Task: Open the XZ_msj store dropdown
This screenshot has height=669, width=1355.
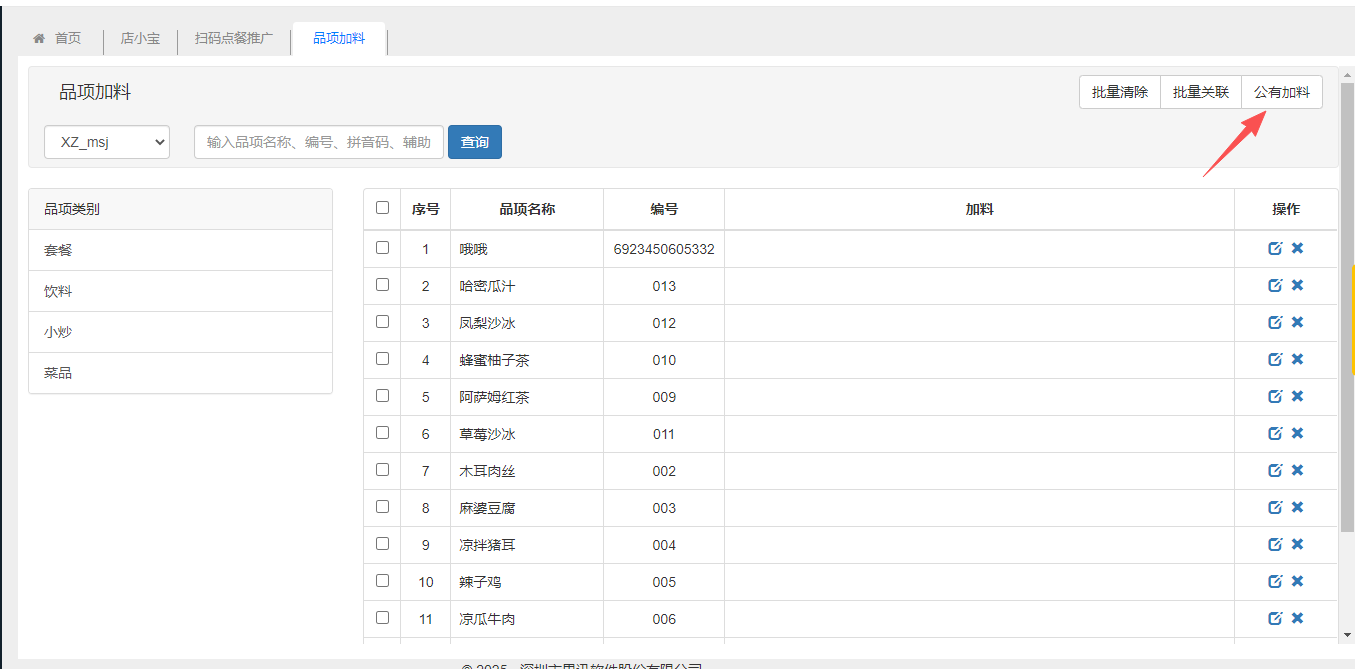Action: (x=107, y=142)
